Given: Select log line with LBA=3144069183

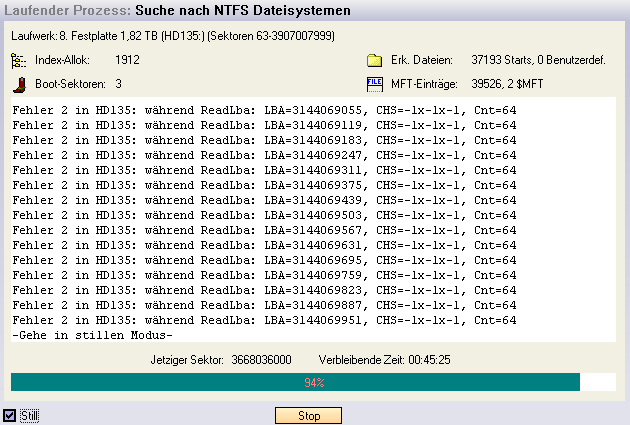Looking at the screenshot, I should tap(264, 140).
